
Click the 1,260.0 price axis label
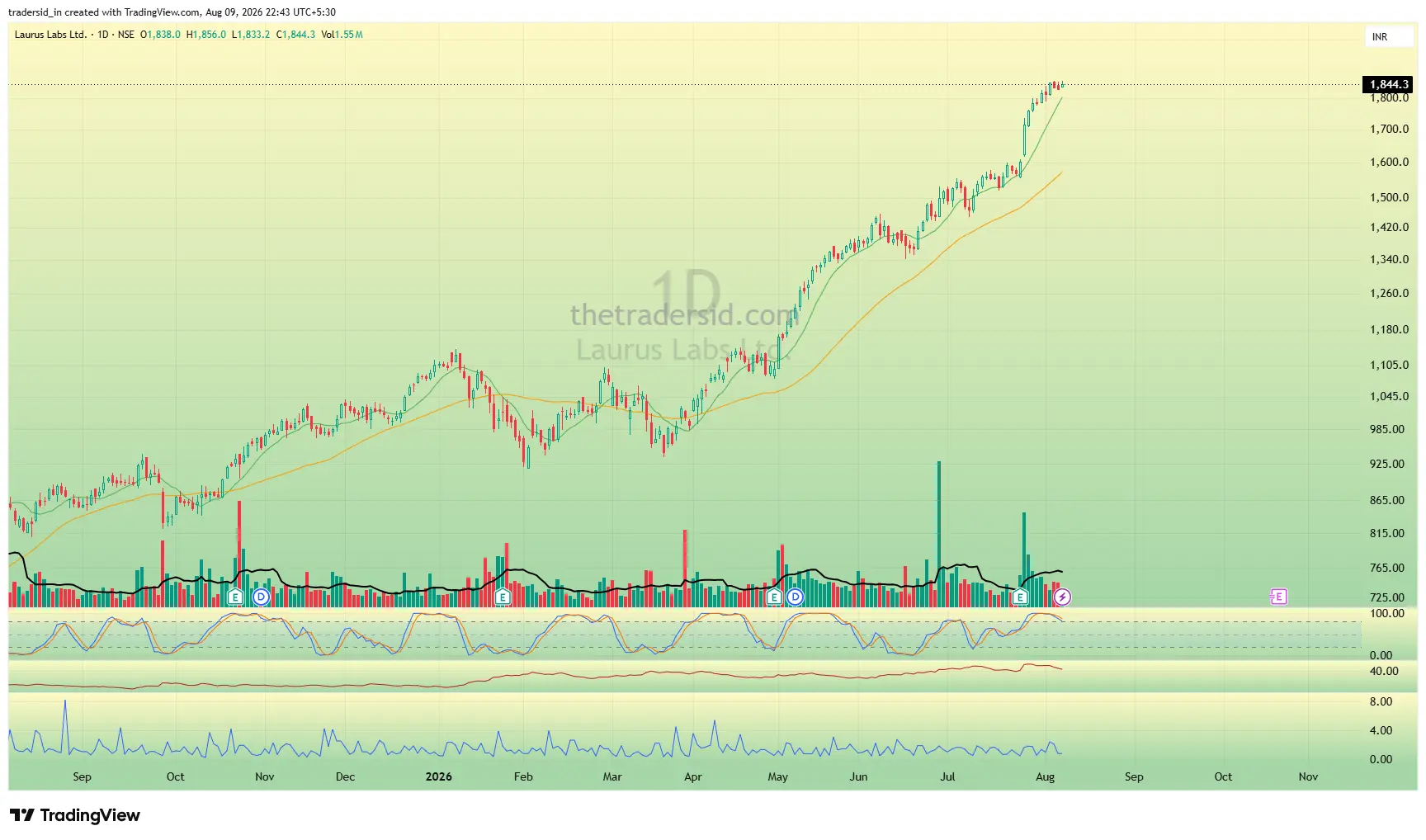pos(1390,293)
